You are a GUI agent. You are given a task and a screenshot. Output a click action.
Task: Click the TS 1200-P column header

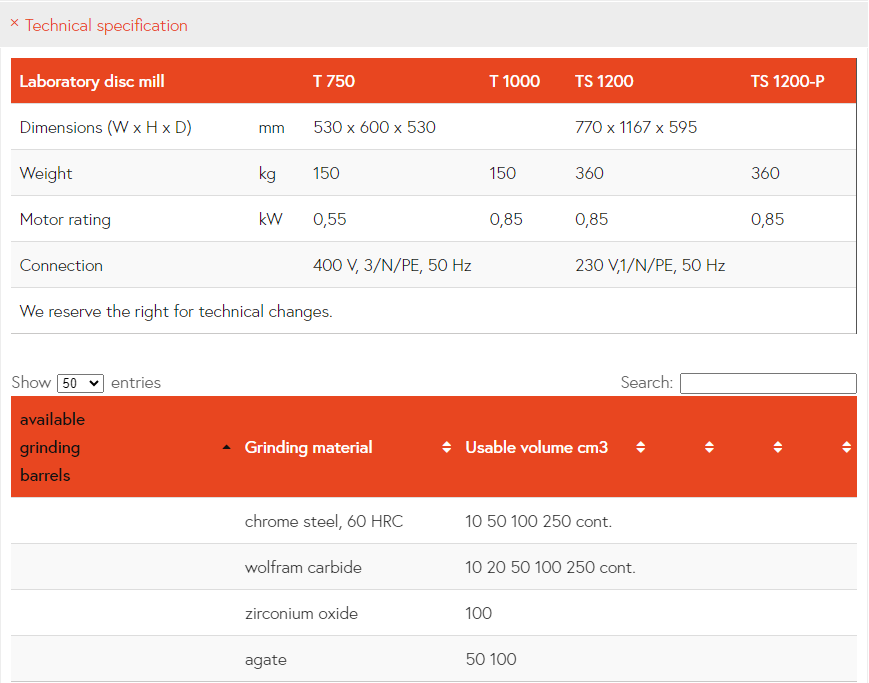click(x=787, y=81)
